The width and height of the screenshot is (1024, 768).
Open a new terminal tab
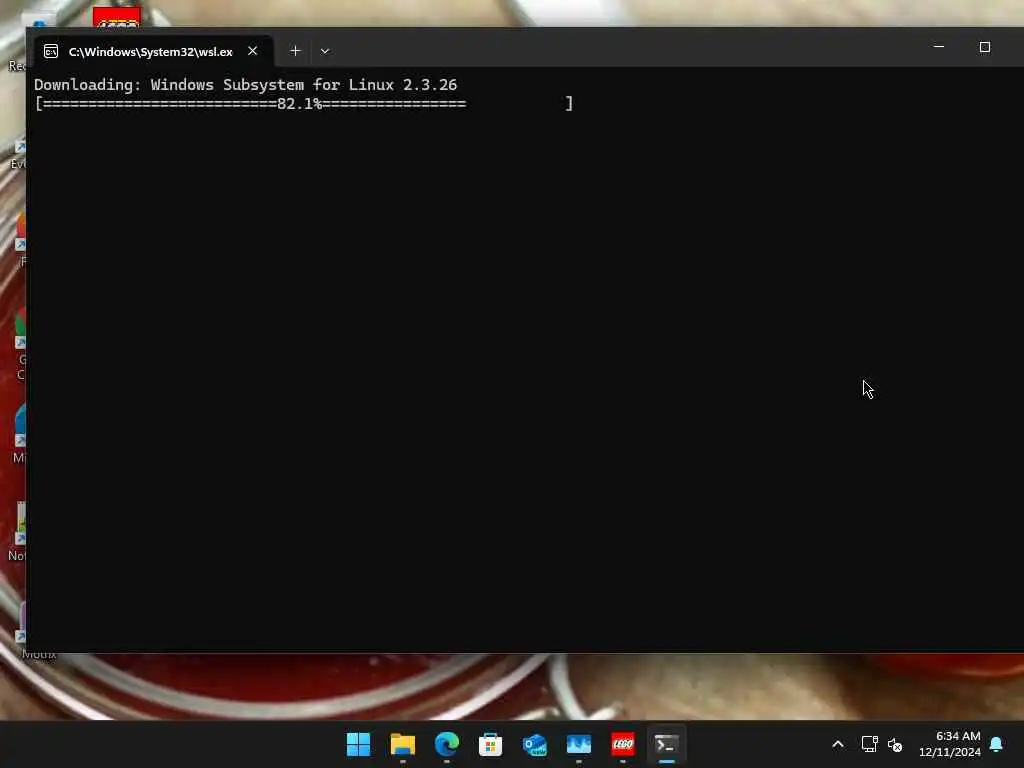(x=295, y=51)
